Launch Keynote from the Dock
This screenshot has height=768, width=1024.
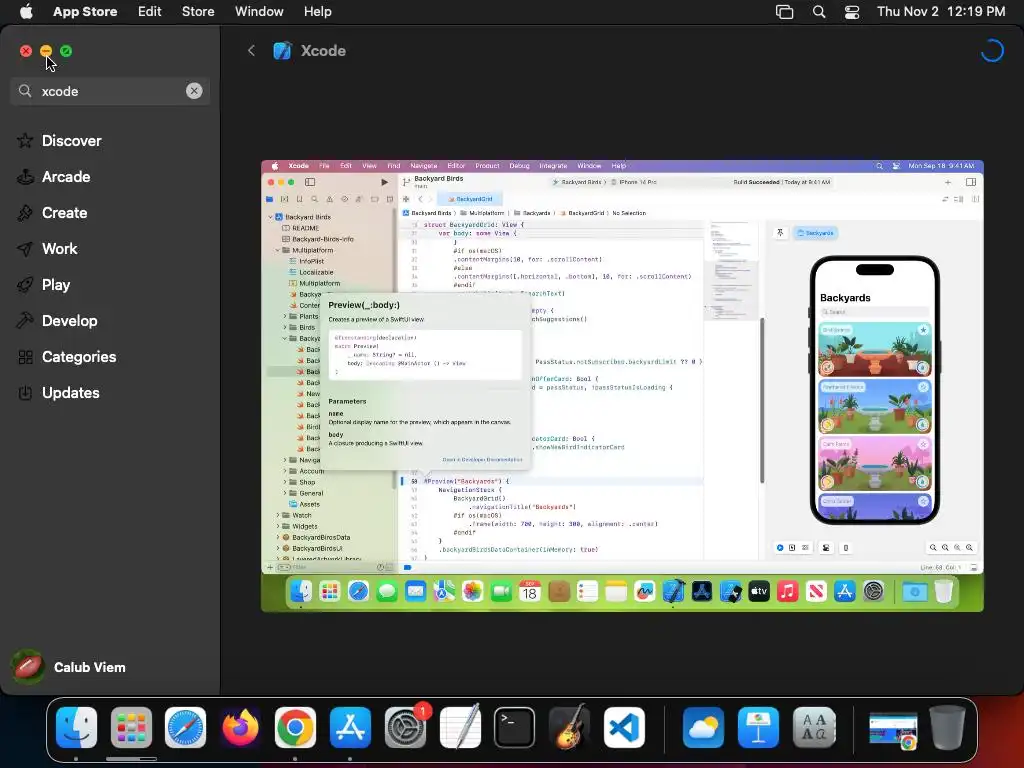pyautogui.click(x=758, y=727)
